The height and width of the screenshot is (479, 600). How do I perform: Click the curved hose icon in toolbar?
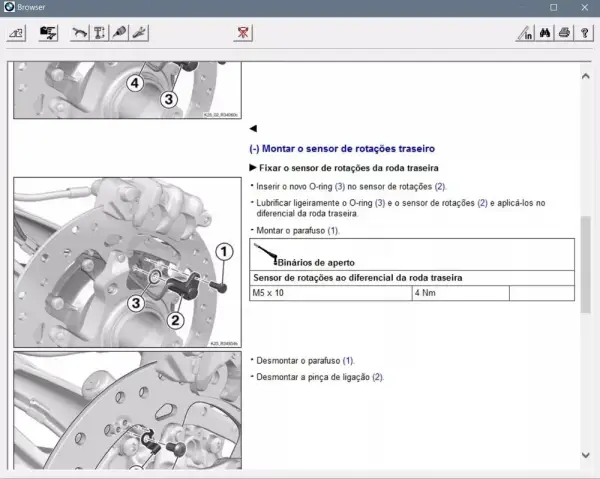tap(80, 33)
